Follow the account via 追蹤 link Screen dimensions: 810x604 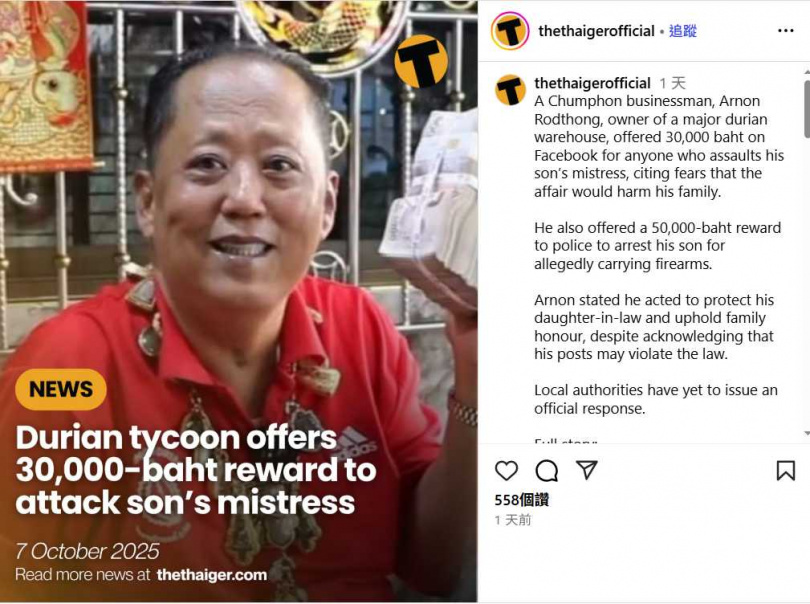(683, 31)
